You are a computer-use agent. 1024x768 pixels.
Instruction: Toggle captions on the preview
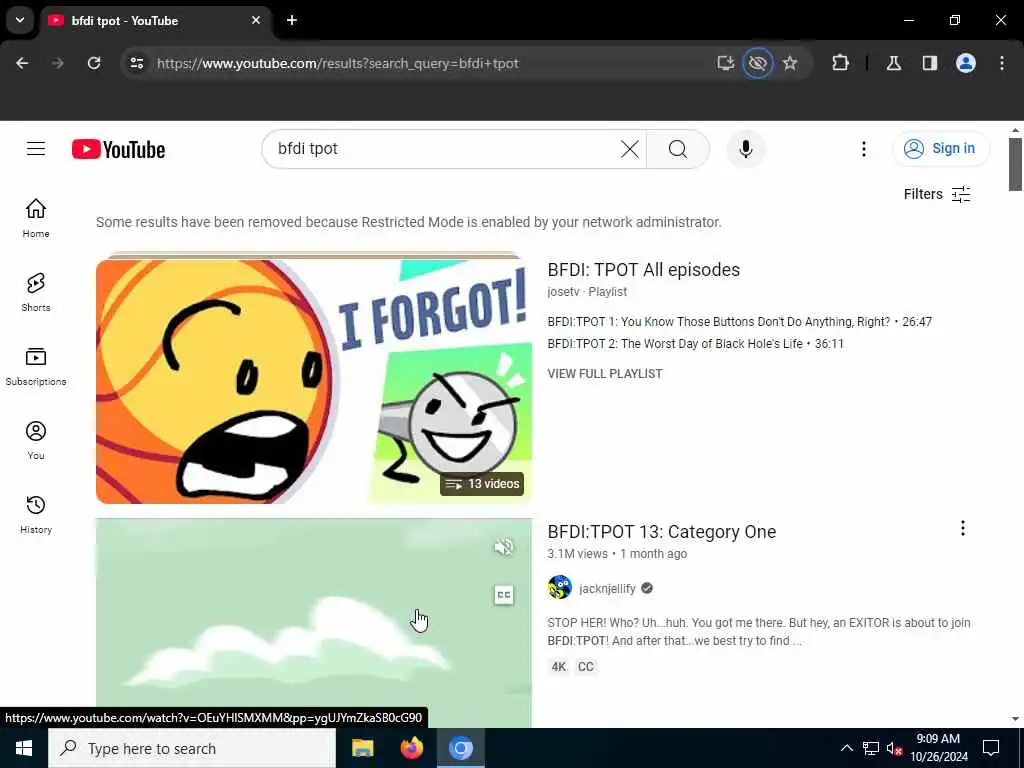[x=504, y=595]
